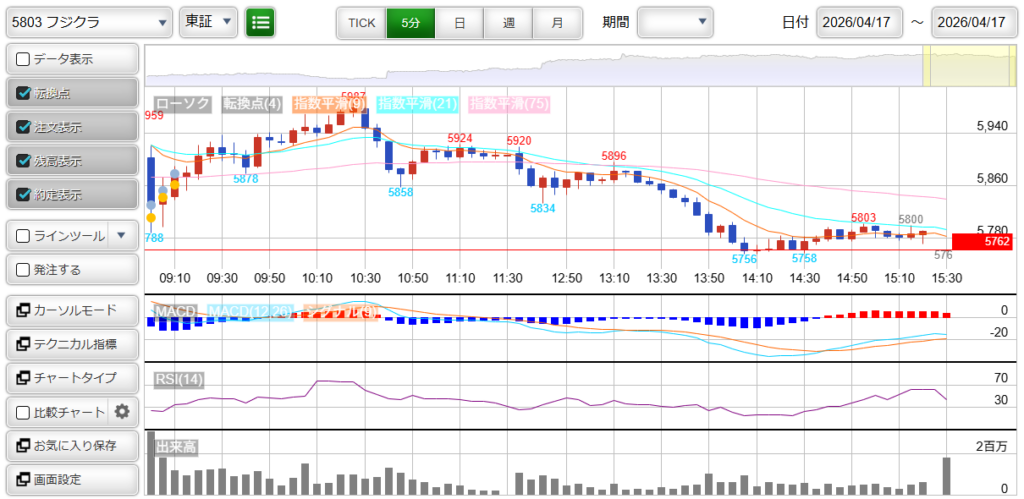The width and height of the screenshot is (1024, 499).
Task: Switch to the TICK timeframe tab
Action: tap(361, 21)
